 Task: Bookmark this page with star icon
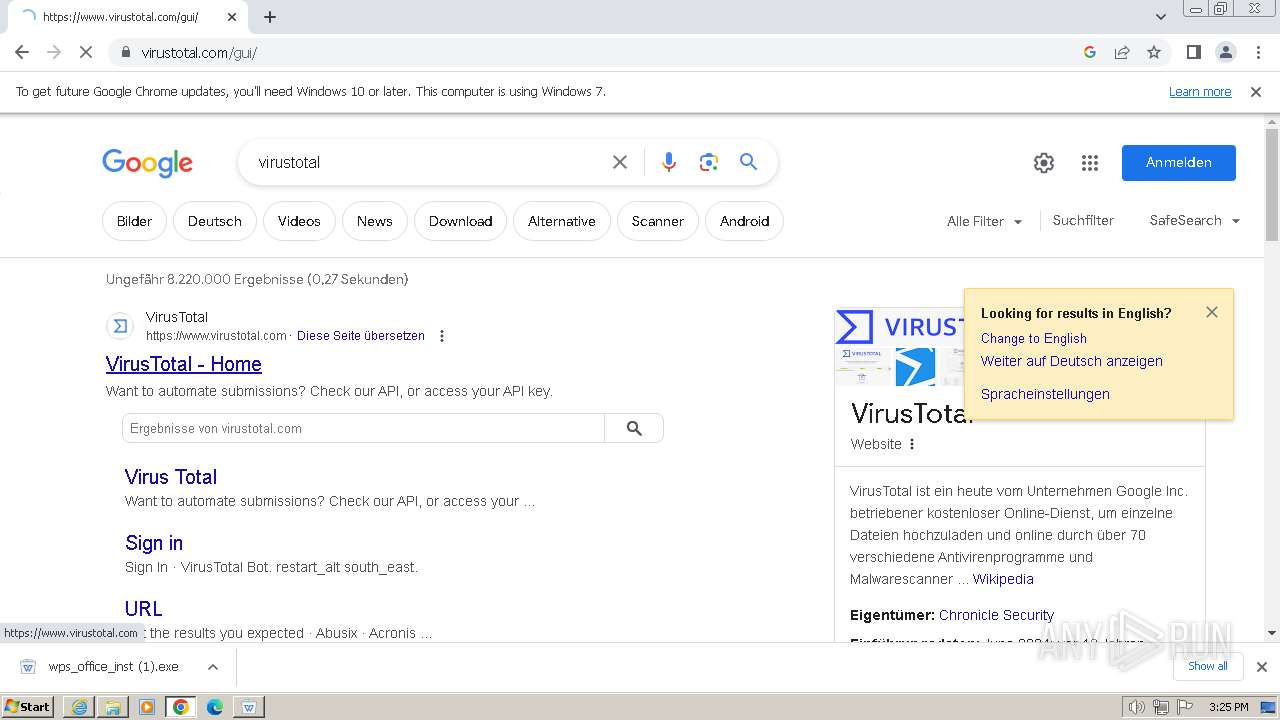click(x=1154, y=52)
